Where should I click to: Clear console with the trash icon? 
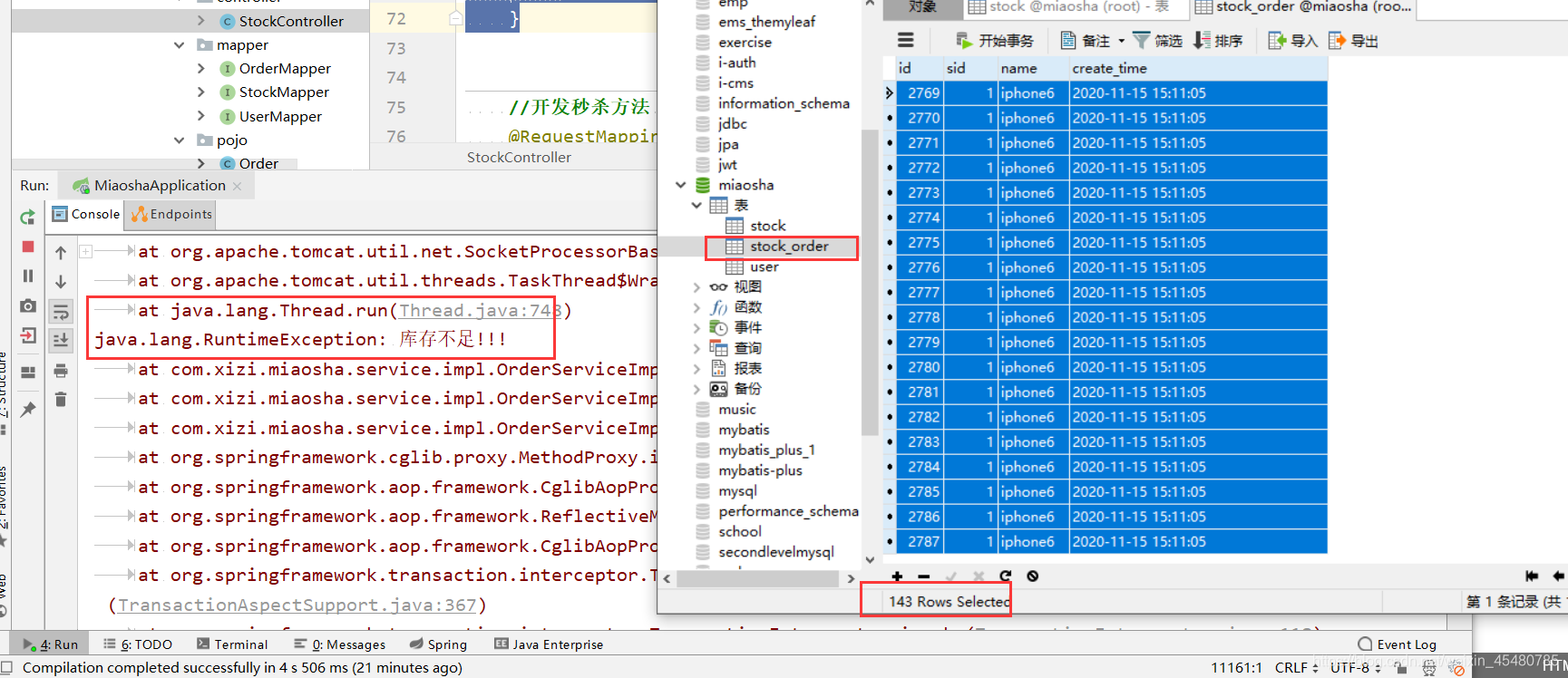point(61,399)
